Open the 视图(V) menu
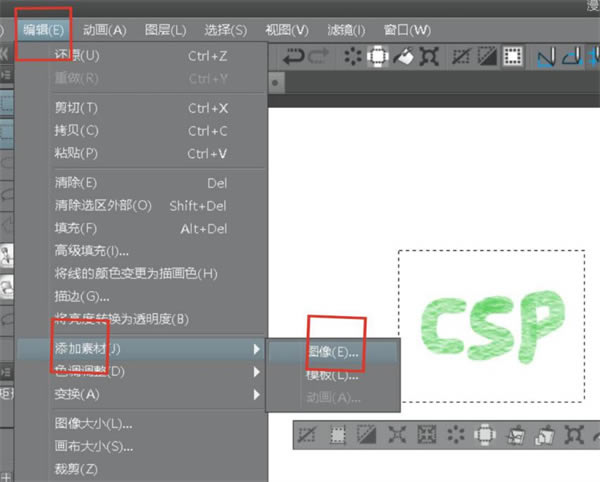Image resolution: width=600 pixels, height=482 pixels. tap(287, 30)
